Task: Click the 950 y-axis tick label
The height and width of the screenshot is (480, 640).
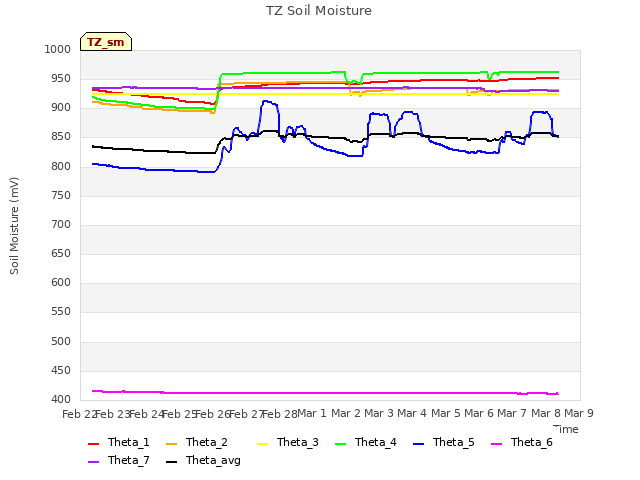Action: (61, 78)
